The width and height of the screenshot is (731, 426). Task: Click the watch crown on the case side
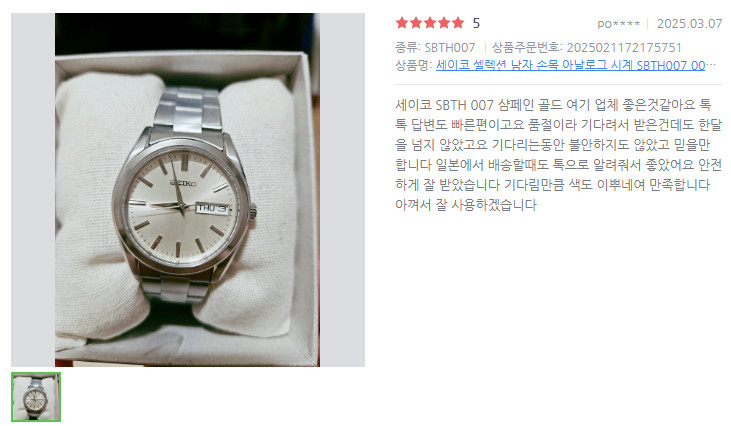point(253,212)
